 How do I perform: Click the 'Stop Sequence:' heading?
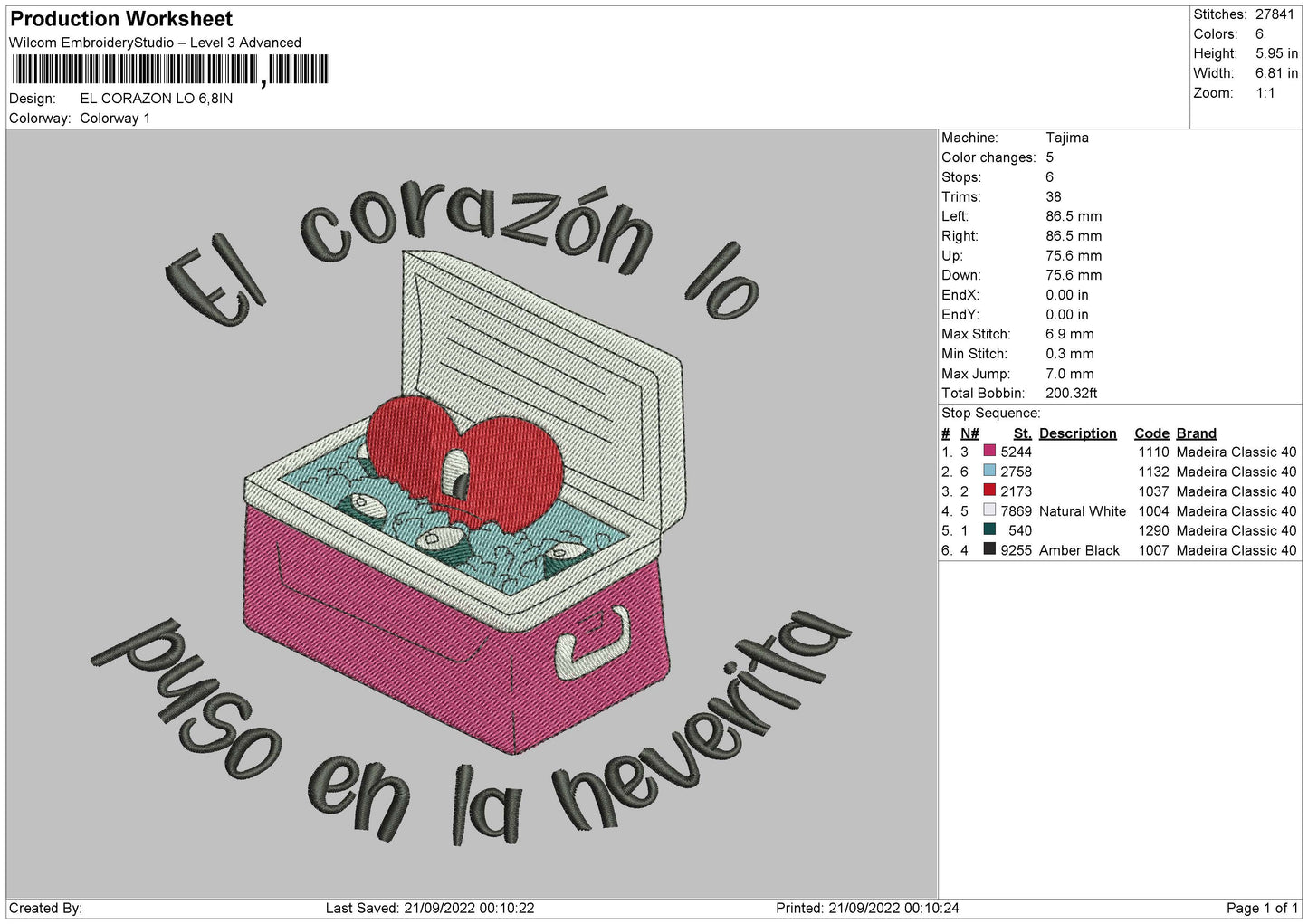tap(990, 414)
